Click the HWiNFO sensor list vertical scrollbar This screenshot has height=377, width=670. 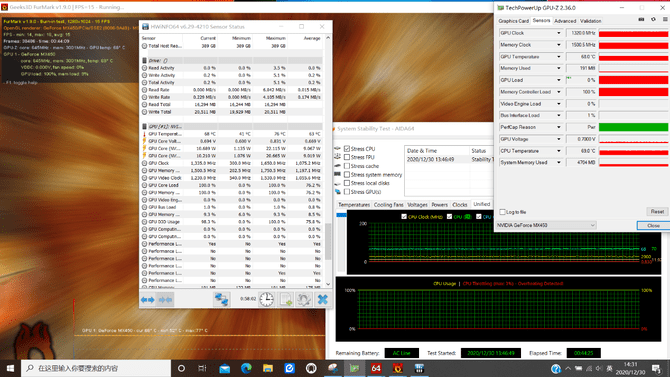(x=328, y=161)
